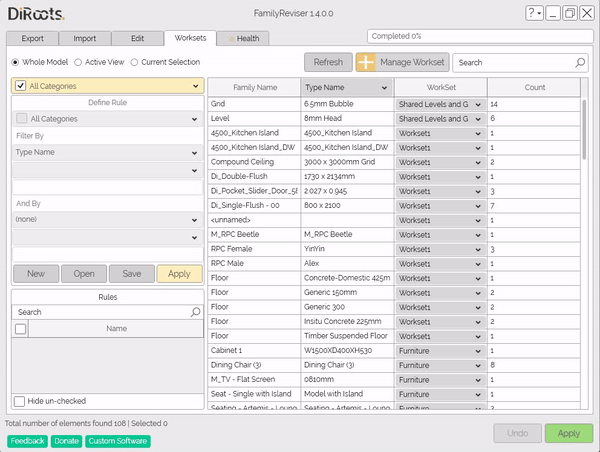Open the Export tab
600x452 pixels.
(x=31, y=38)
